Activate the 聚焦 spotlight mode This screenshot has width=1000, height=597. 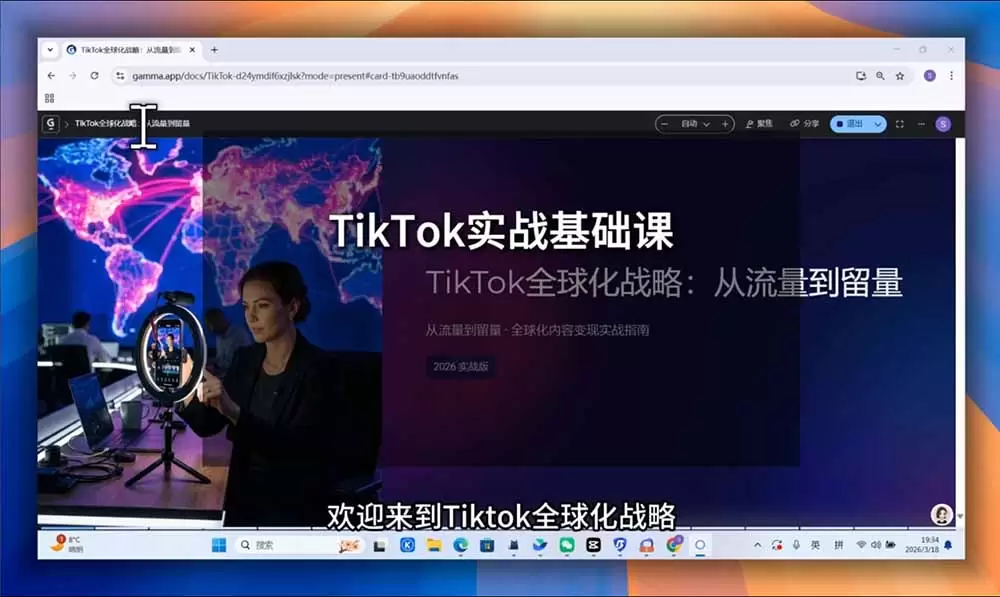[759, 124]
